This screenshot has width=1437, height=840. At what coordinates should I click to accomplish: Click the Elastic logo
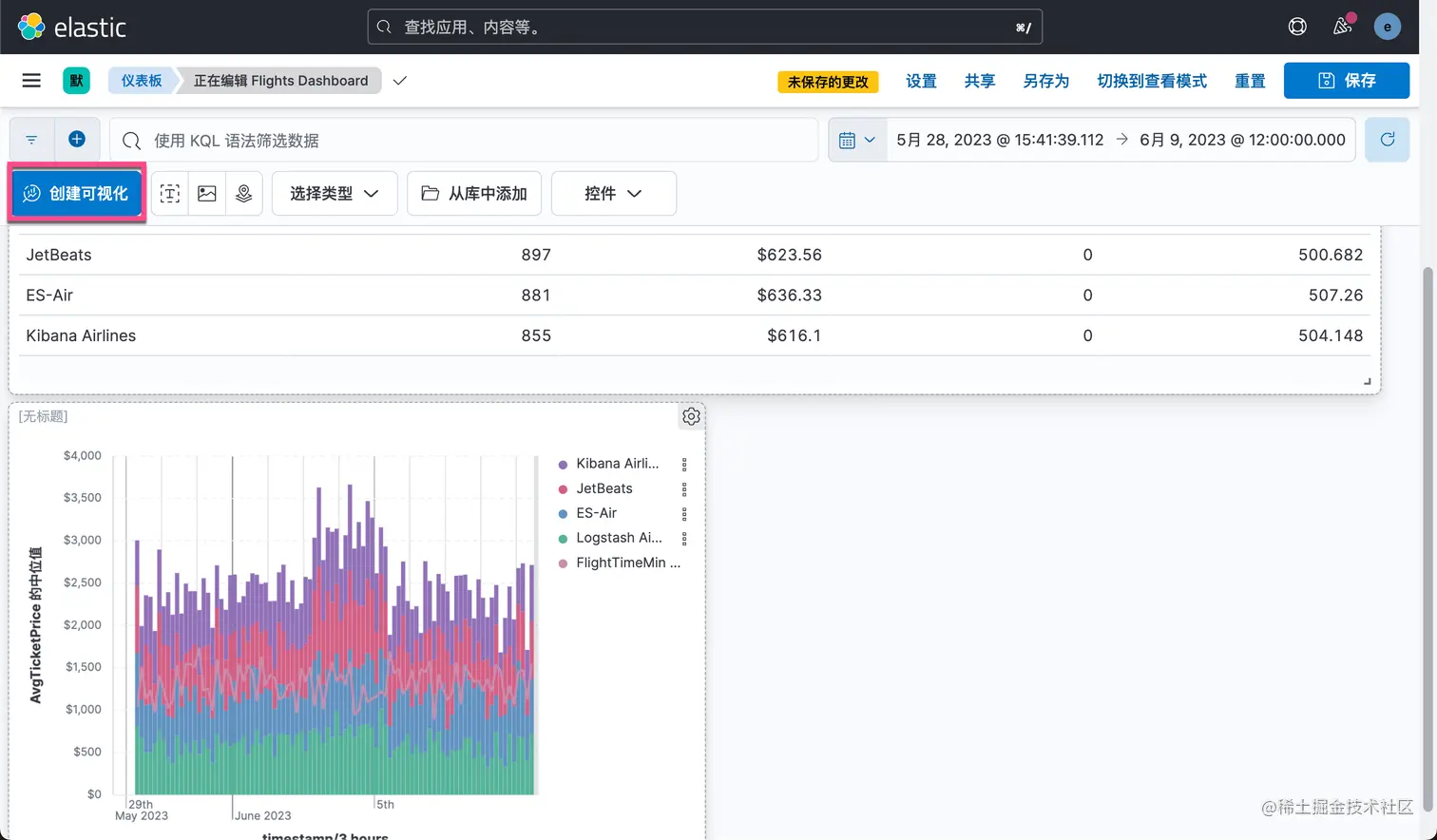[x=72, y=27]
